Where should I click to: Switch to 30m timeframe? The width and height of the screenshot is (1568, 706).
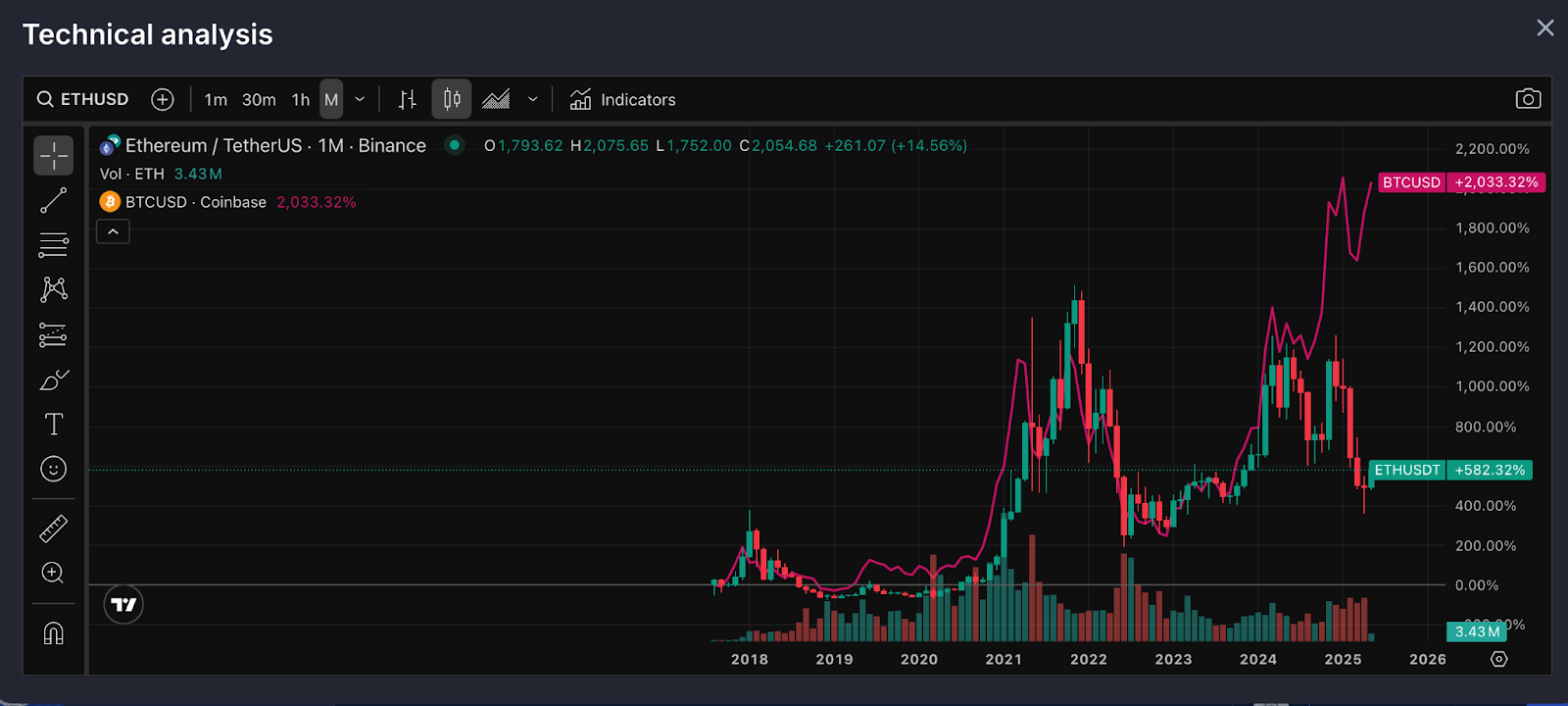(x=259, y=100)
